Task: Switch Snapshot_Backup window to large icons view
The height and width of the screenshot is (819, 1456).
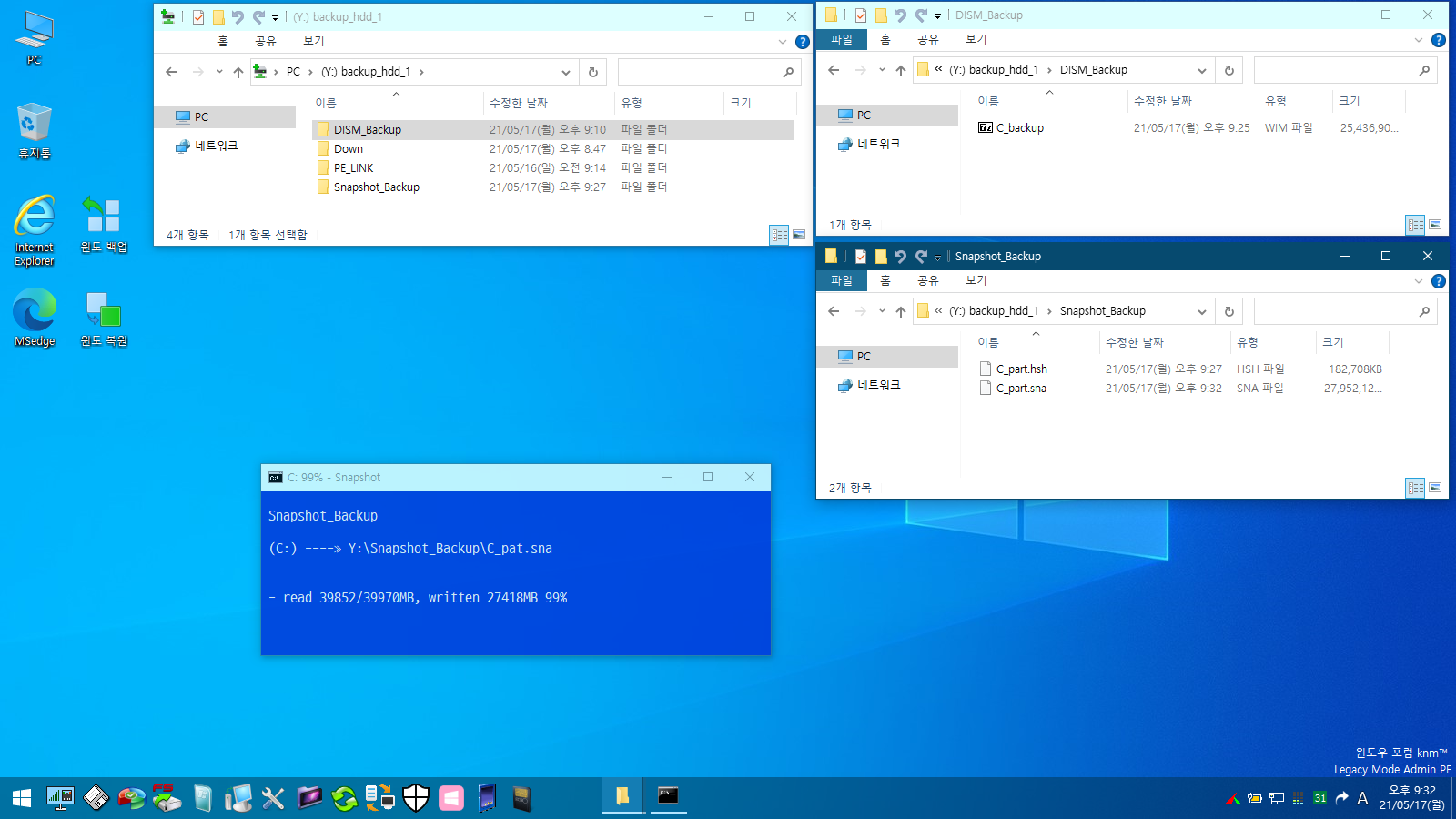Action: [x=1435, y=488]
